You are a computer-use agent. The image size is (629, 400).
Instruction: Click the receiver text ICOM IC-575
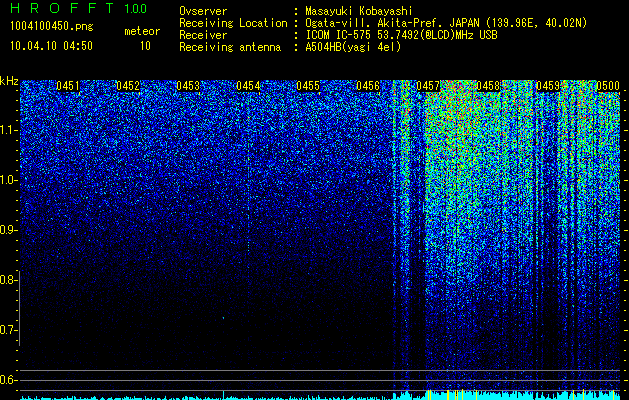pos(339,35)
